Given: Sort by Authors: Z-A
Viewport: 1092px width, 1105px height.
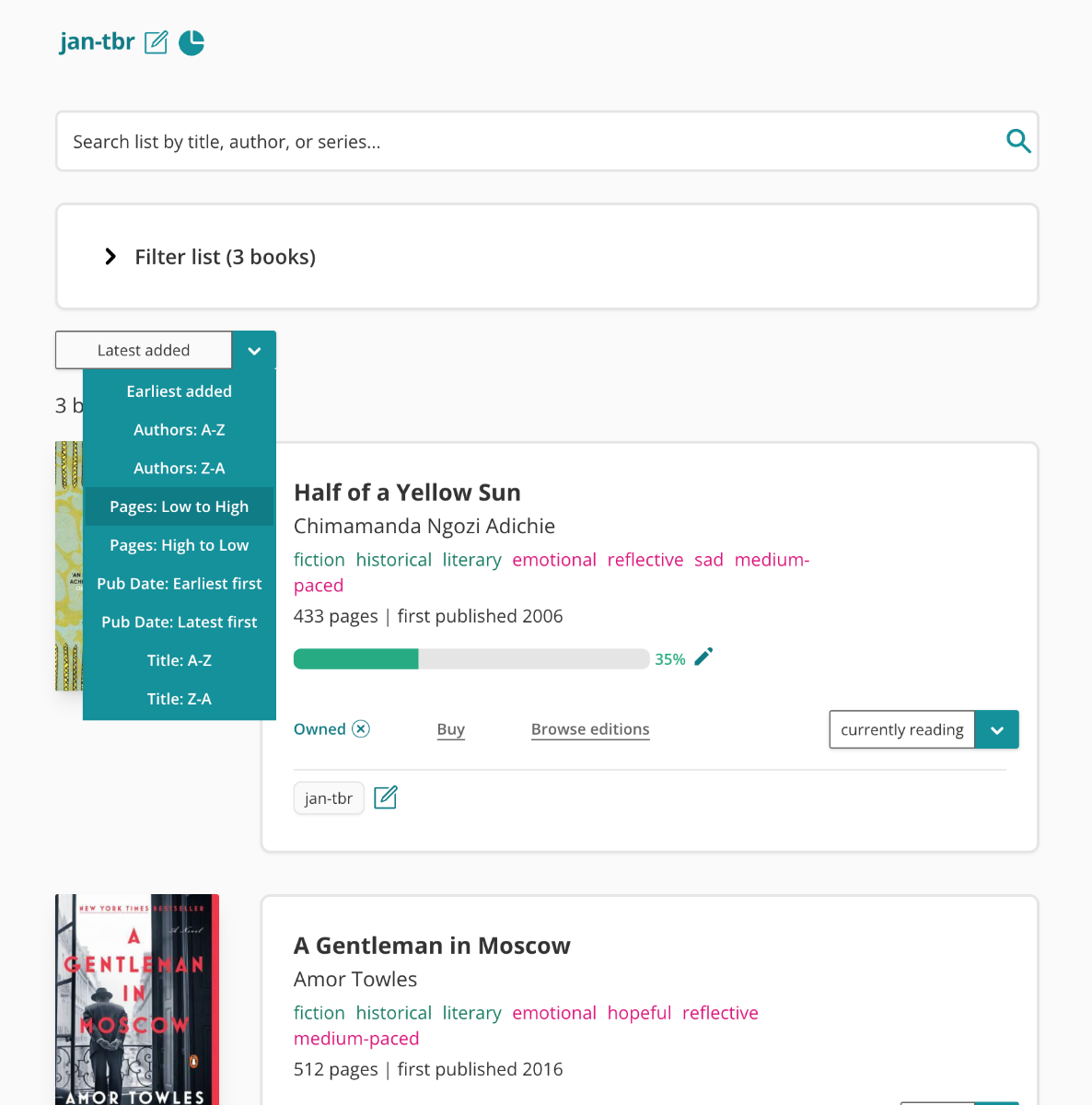Looking at the screenshot, I should (x=180, y=469).
